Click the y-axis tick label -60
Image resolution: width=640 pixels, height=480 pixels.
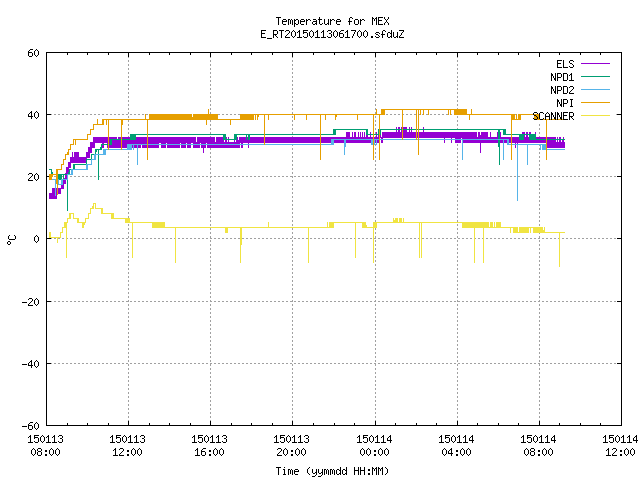coord(31,426)
